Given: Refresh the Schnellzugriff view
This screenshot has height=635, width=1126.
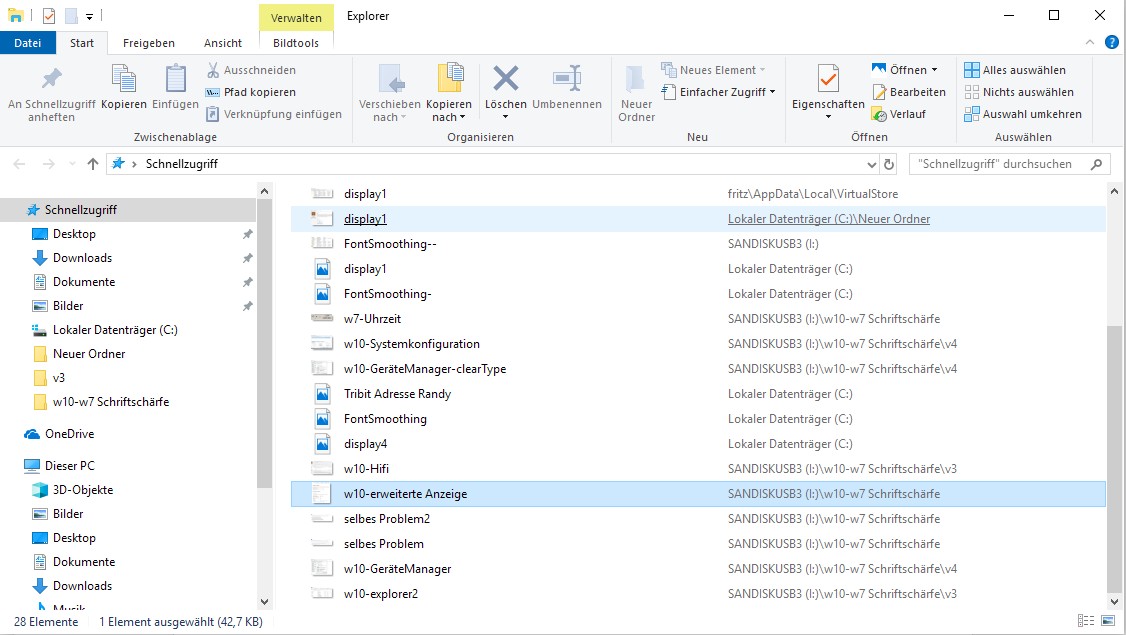Looking at the screenshot, I should pos(889,164).
